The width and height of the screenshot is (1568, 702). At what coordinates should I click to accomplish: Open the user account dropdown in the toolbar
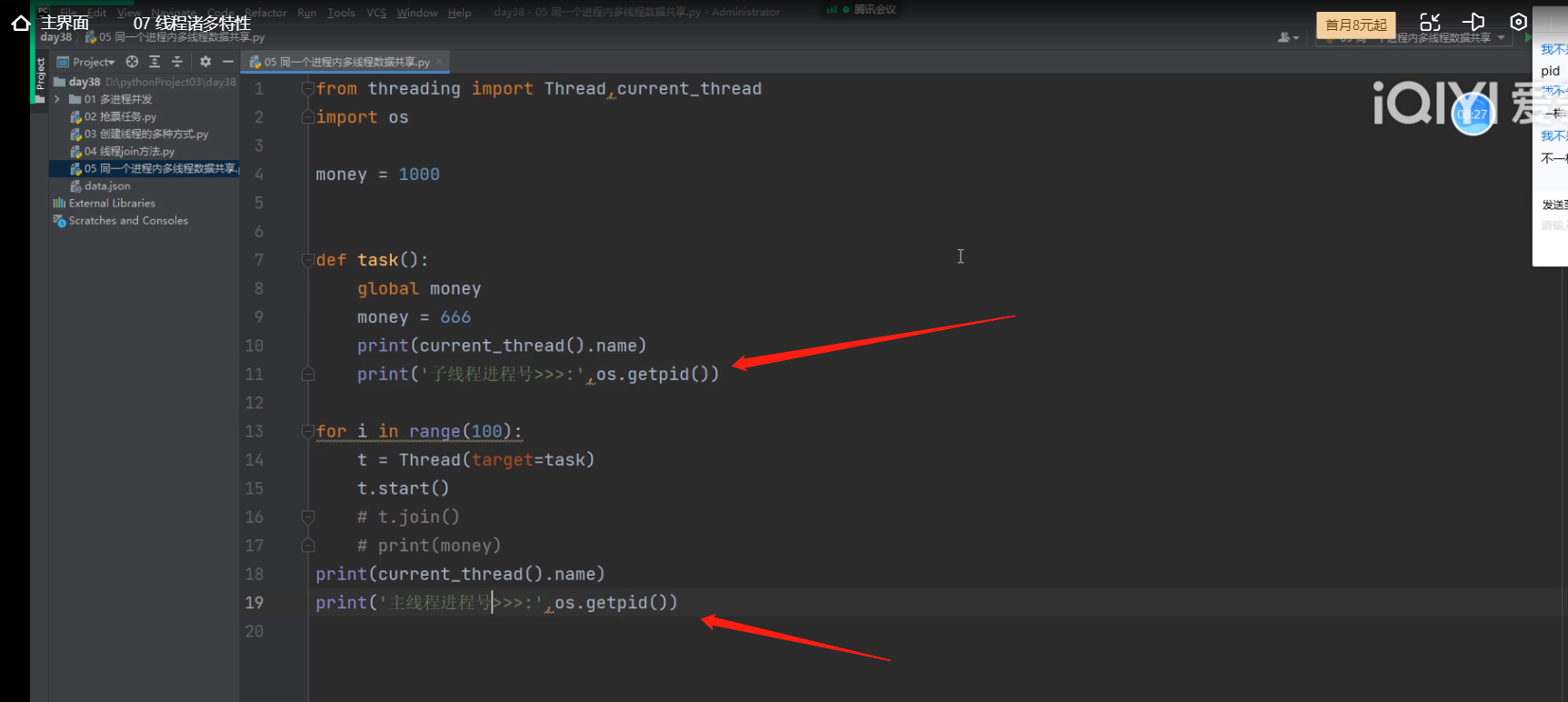pyautogui.click(x=1288, y=37)
